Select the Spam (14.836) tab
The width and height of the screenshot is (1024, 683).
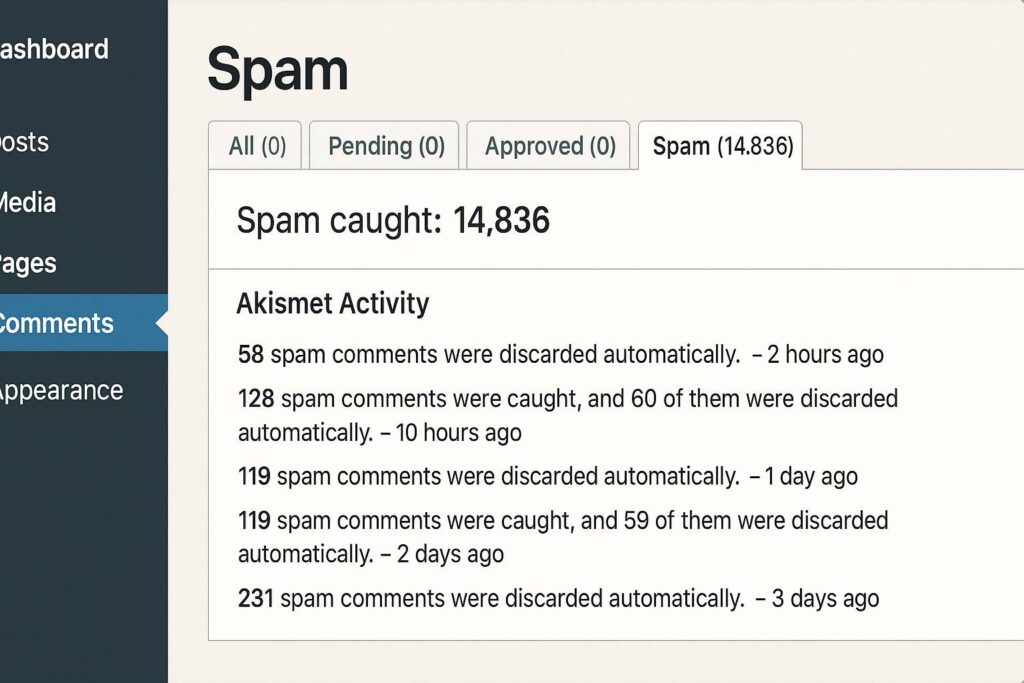(722, 146)
